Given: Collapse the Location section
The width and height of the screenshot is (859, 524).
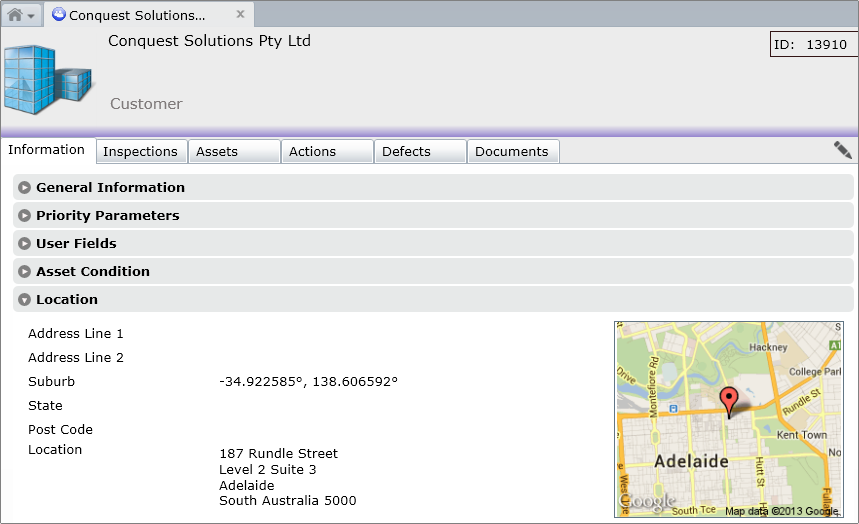Looking at the screenshot, I should point(433,299).
